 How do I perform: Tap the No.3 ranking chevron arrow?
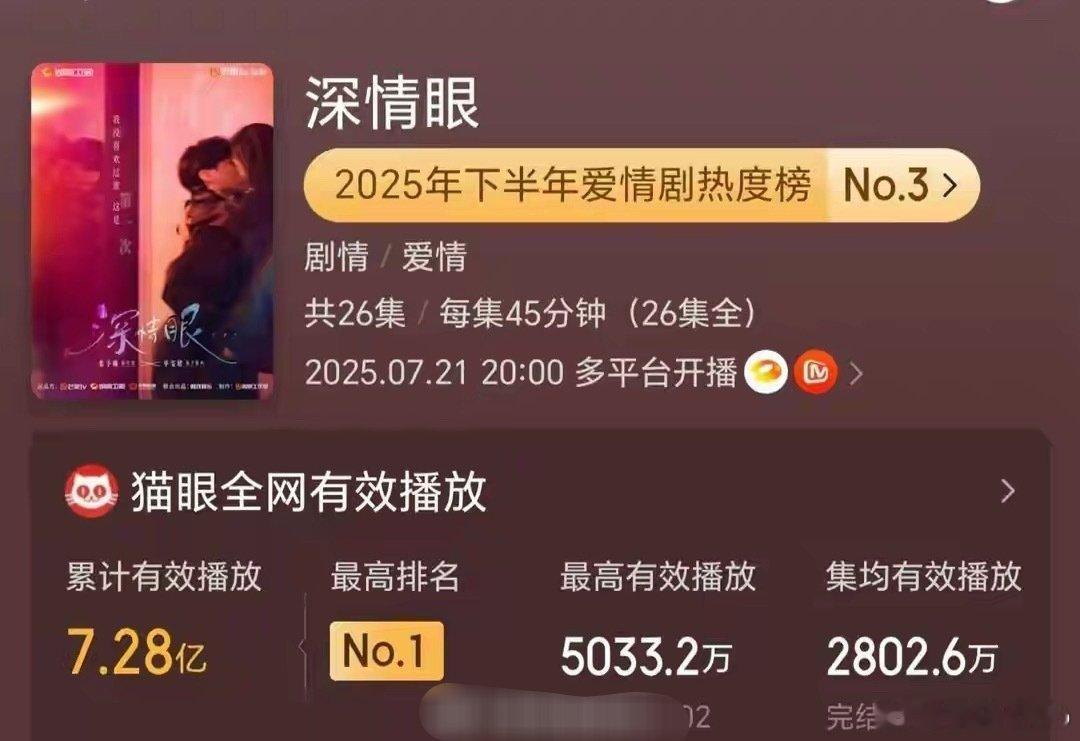pyautogui.click(x=951, y=185)
